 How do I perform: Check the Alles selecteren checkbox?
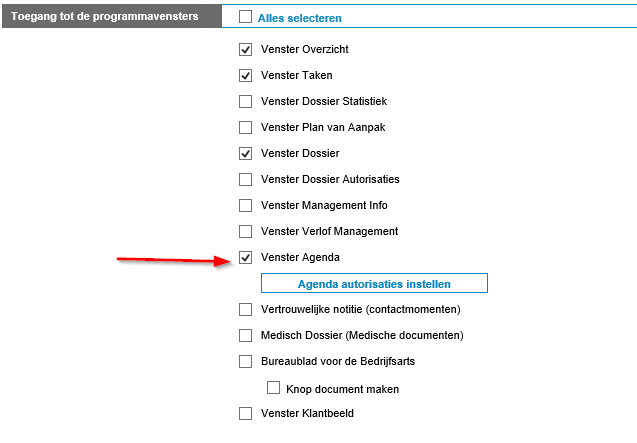pyautogui.click(x=245, y=17)
